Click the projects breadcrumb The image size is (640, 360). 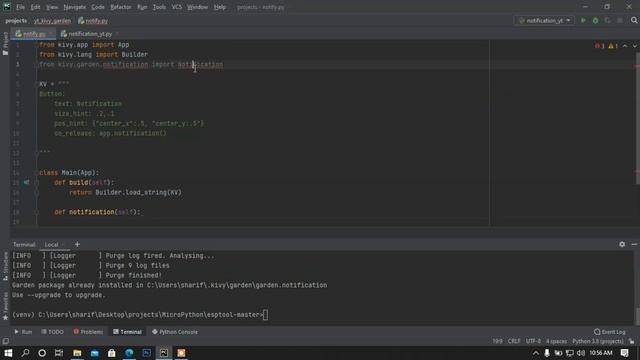[x=16, y=20]
